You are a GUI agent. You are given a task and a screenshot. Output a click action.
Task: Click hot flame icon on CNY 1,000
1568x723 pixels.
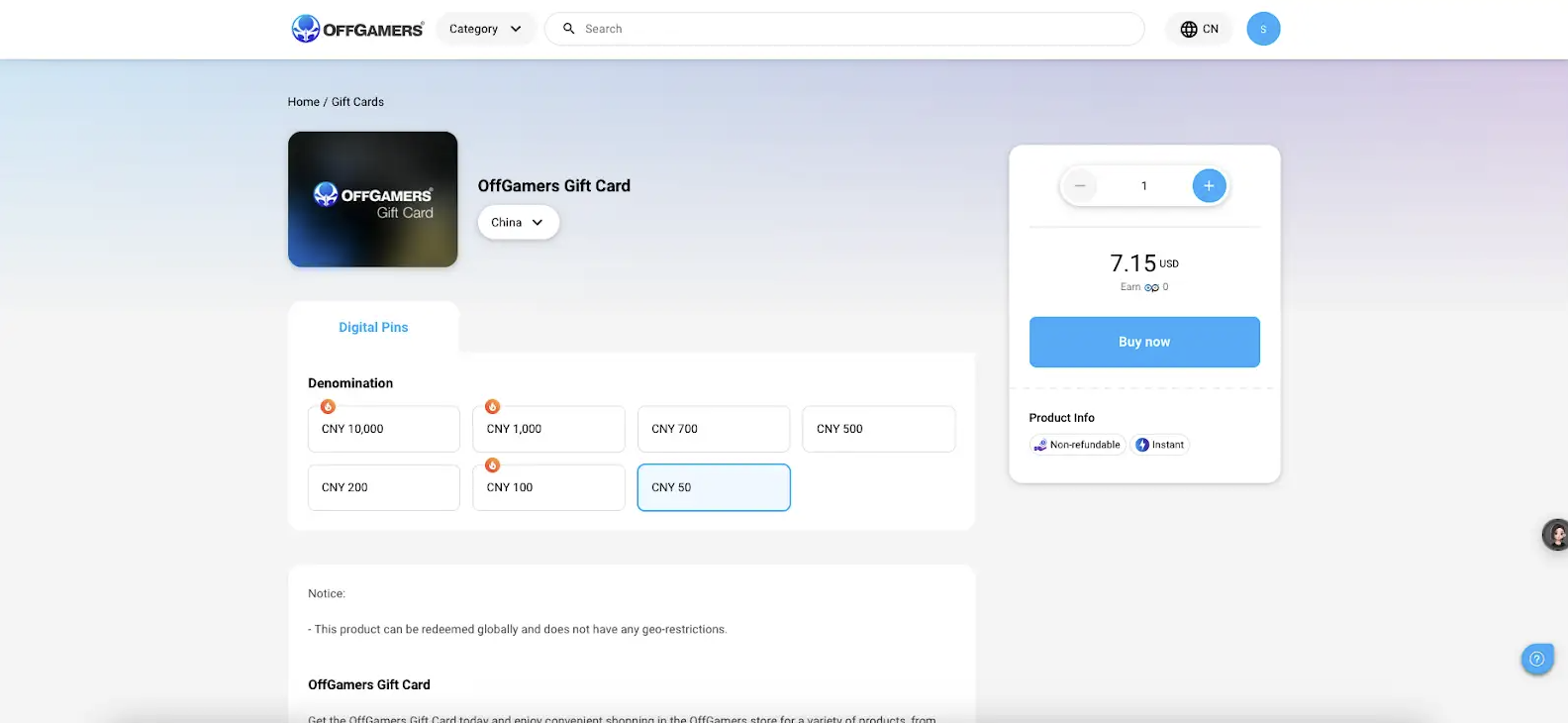(492, 407)
